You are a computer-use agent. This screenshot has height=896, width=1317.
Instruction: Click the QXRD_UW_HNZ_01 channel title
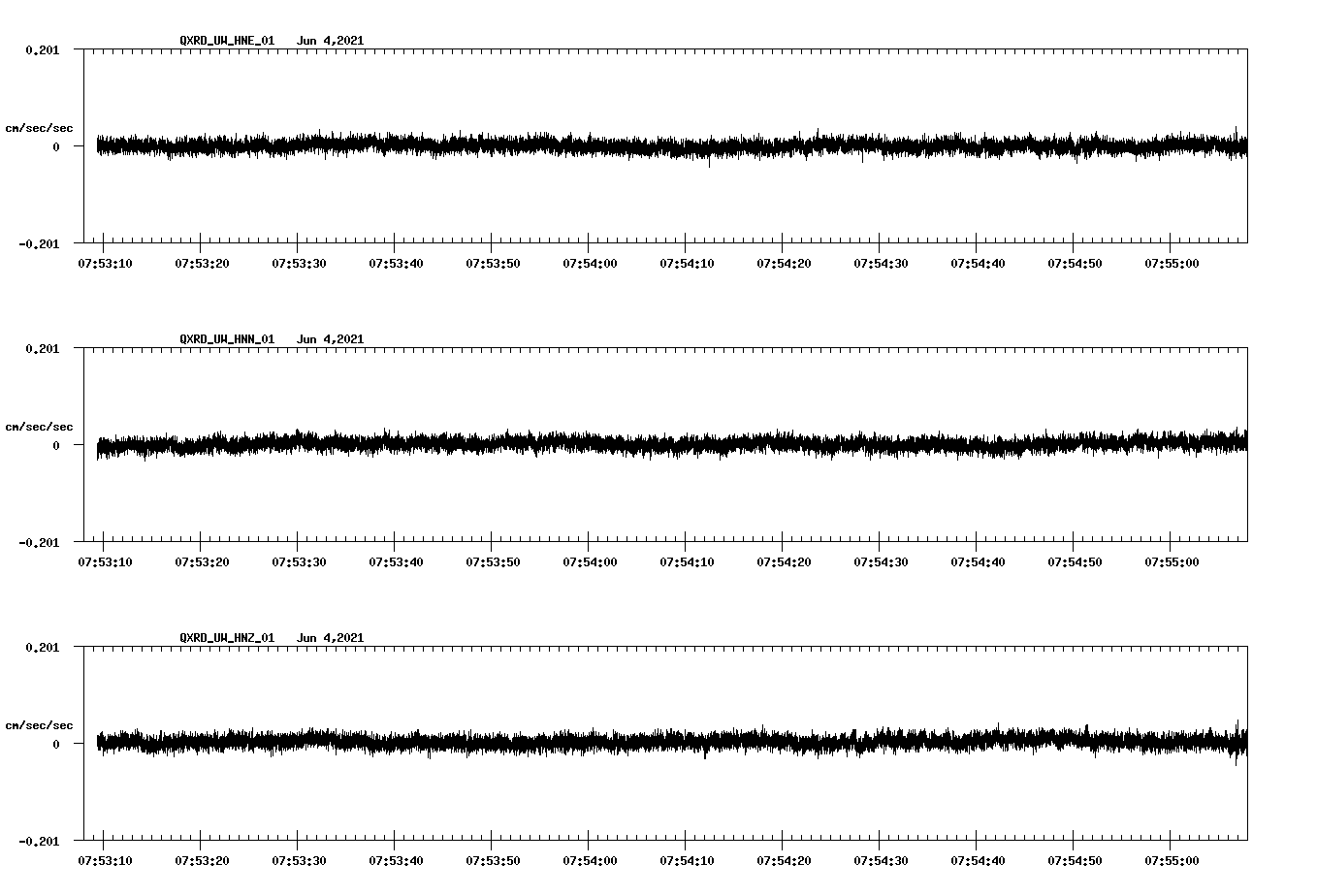point(227,638)
